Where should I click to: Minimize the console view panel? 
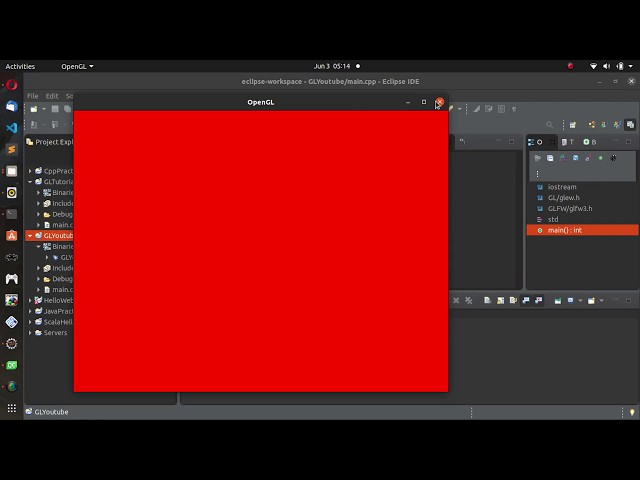click(616, 300)
